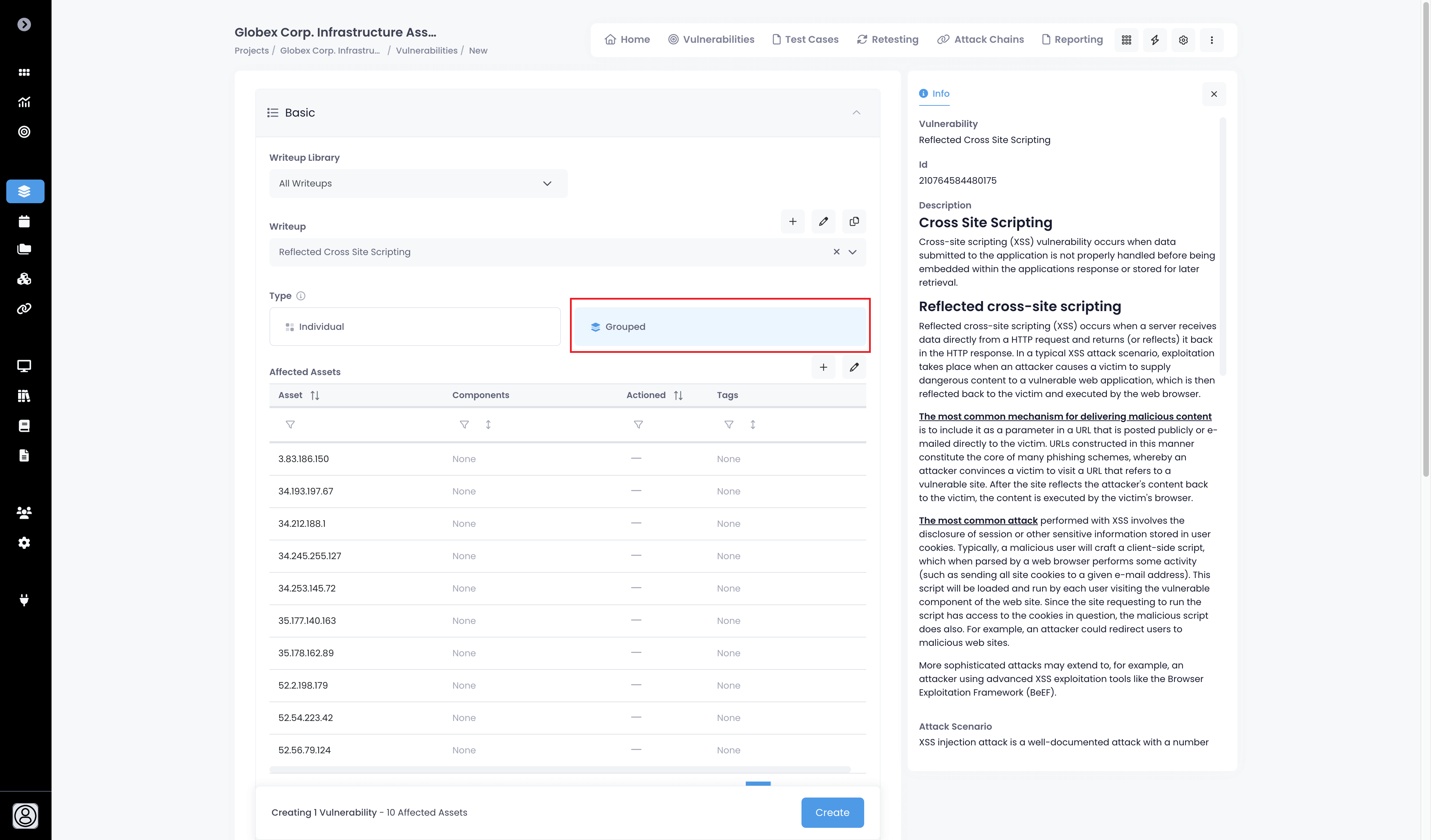Add a writeup with the plus icon
This screenshot has height=840, width=1431.
[792, 221]
